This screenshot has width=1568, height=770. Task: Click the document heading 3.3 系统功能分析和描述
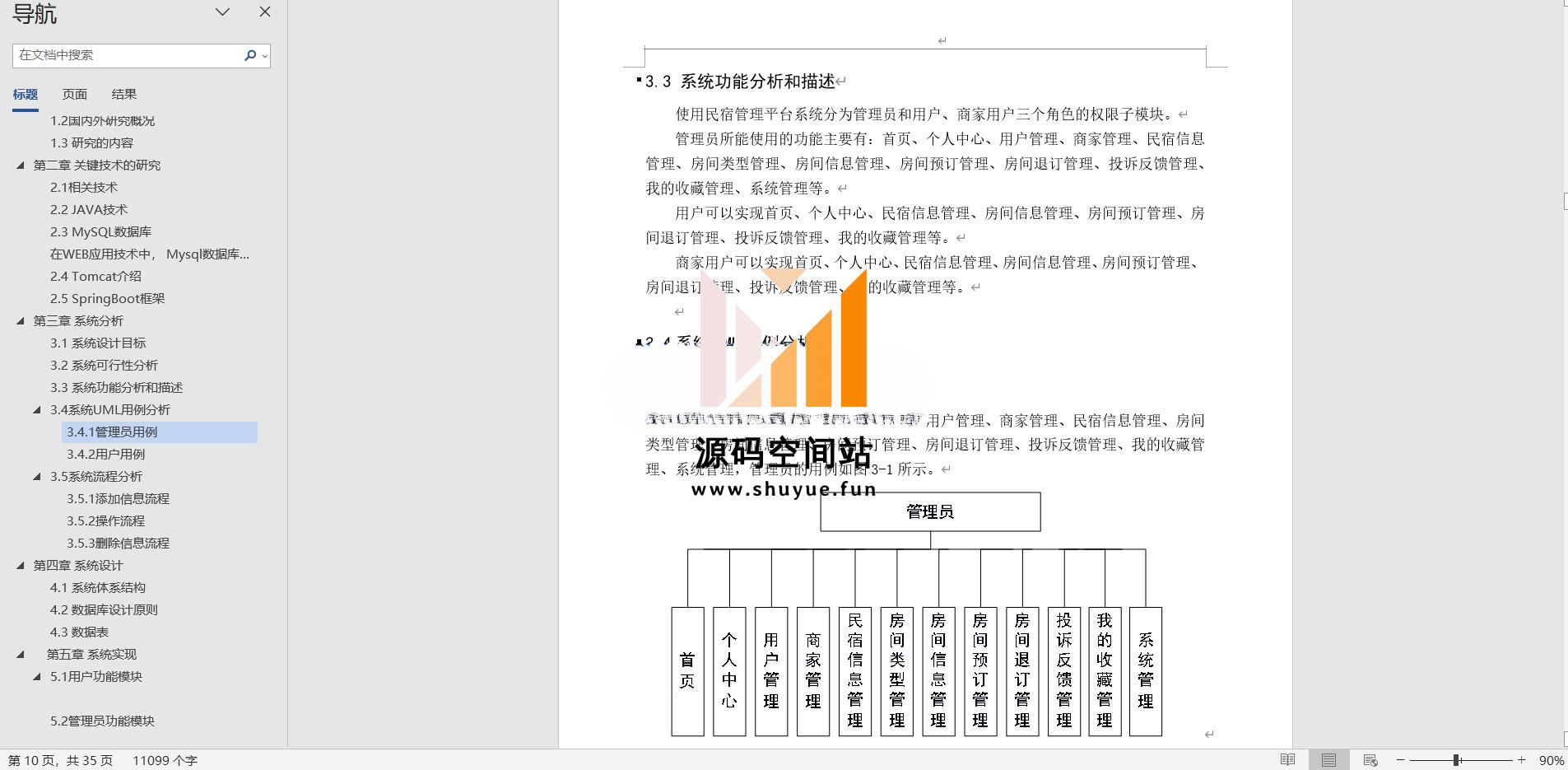coord(740,82)
